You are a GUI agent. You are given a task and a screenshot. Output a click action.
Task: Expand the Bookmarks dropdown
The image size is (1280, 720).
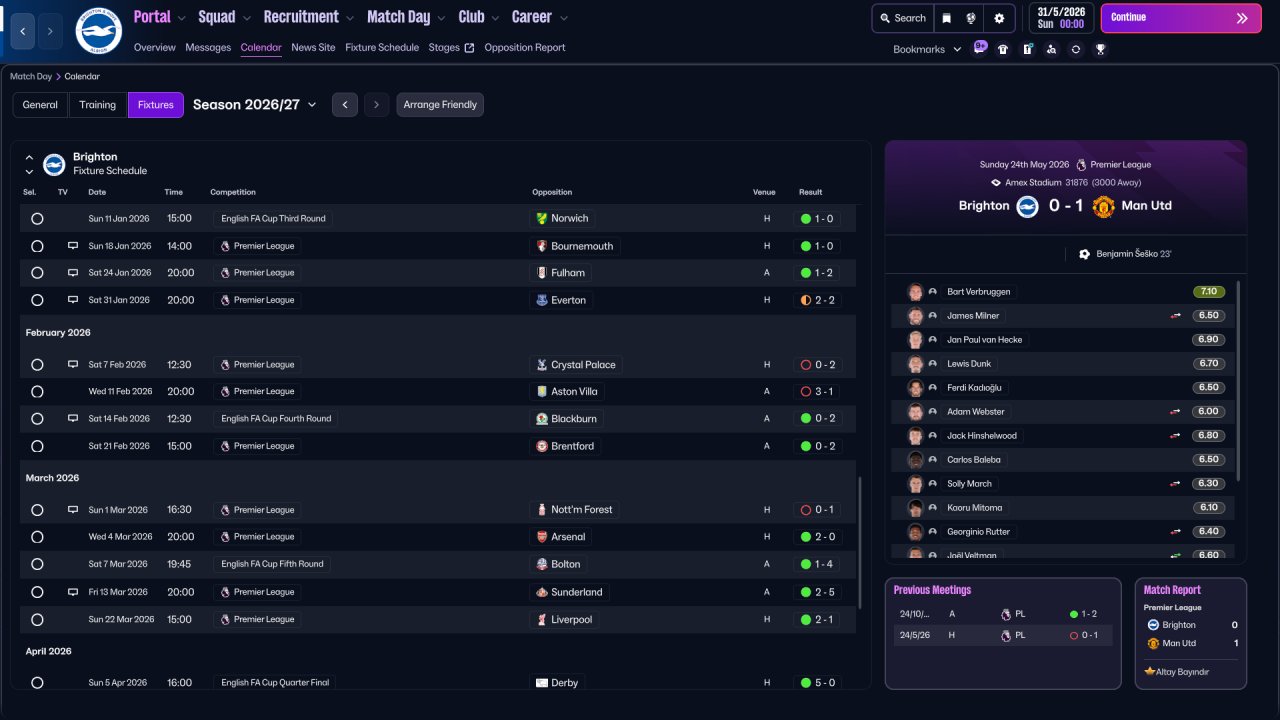[x=957, y=49]
